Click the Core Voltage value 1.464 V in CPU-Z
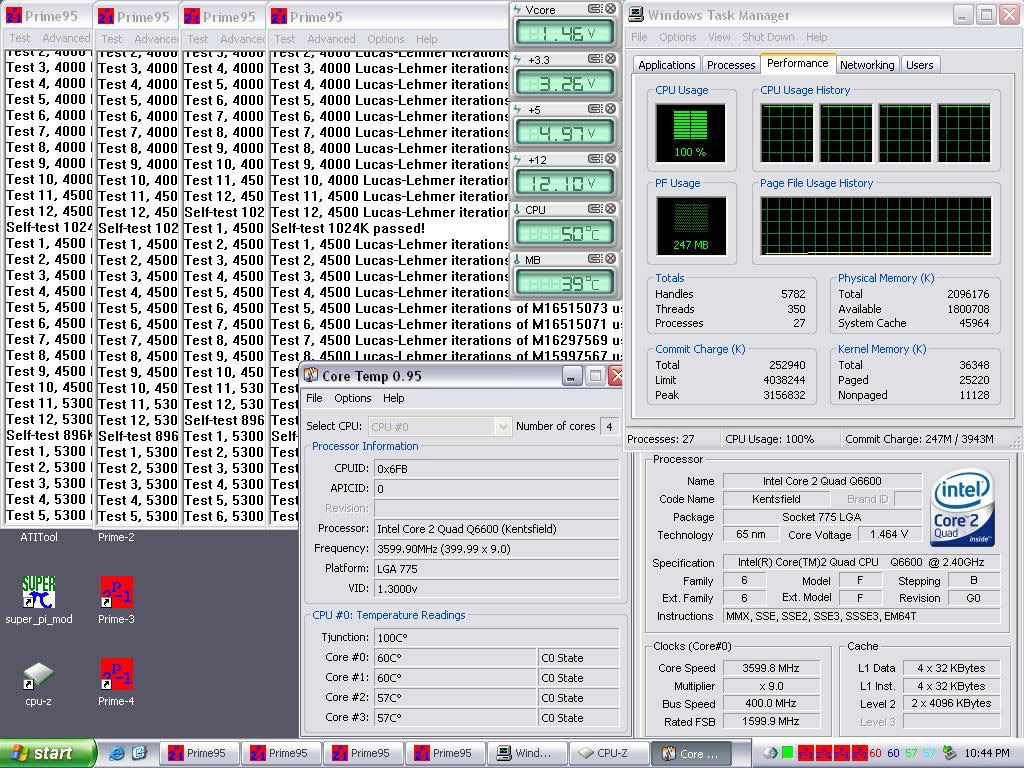This screenshot has height=768, width=1024. click(889, 534)
